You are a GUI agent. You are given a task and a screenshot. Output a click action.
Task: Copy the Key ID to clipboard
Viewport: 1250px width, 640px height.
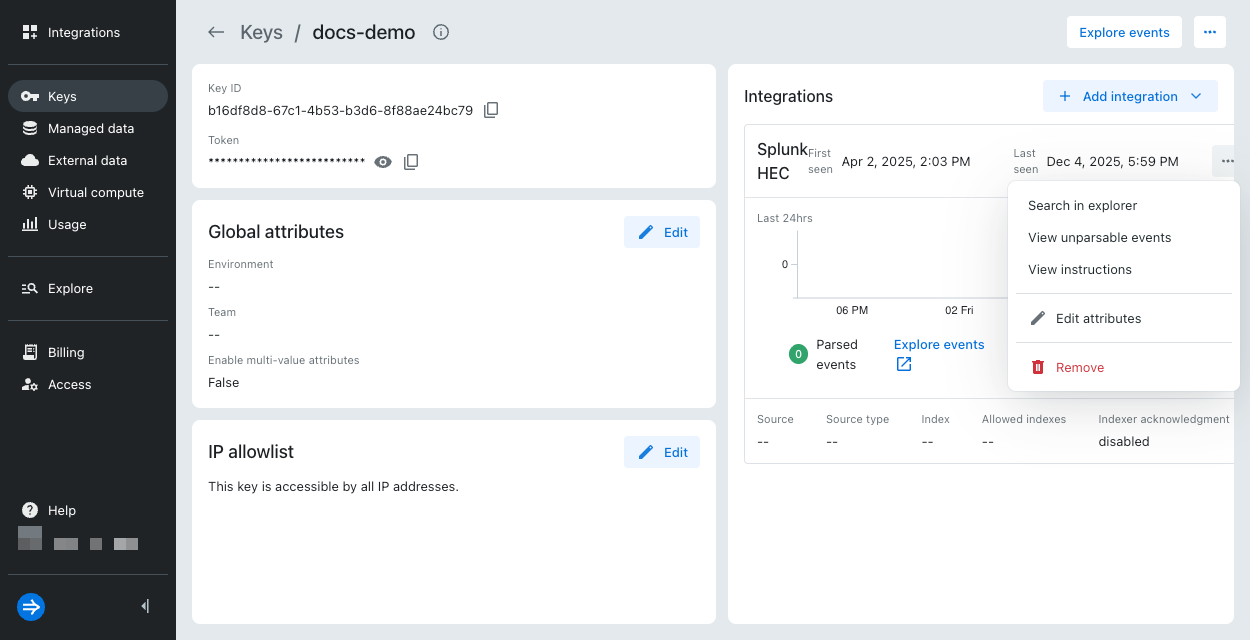[491, 110]
